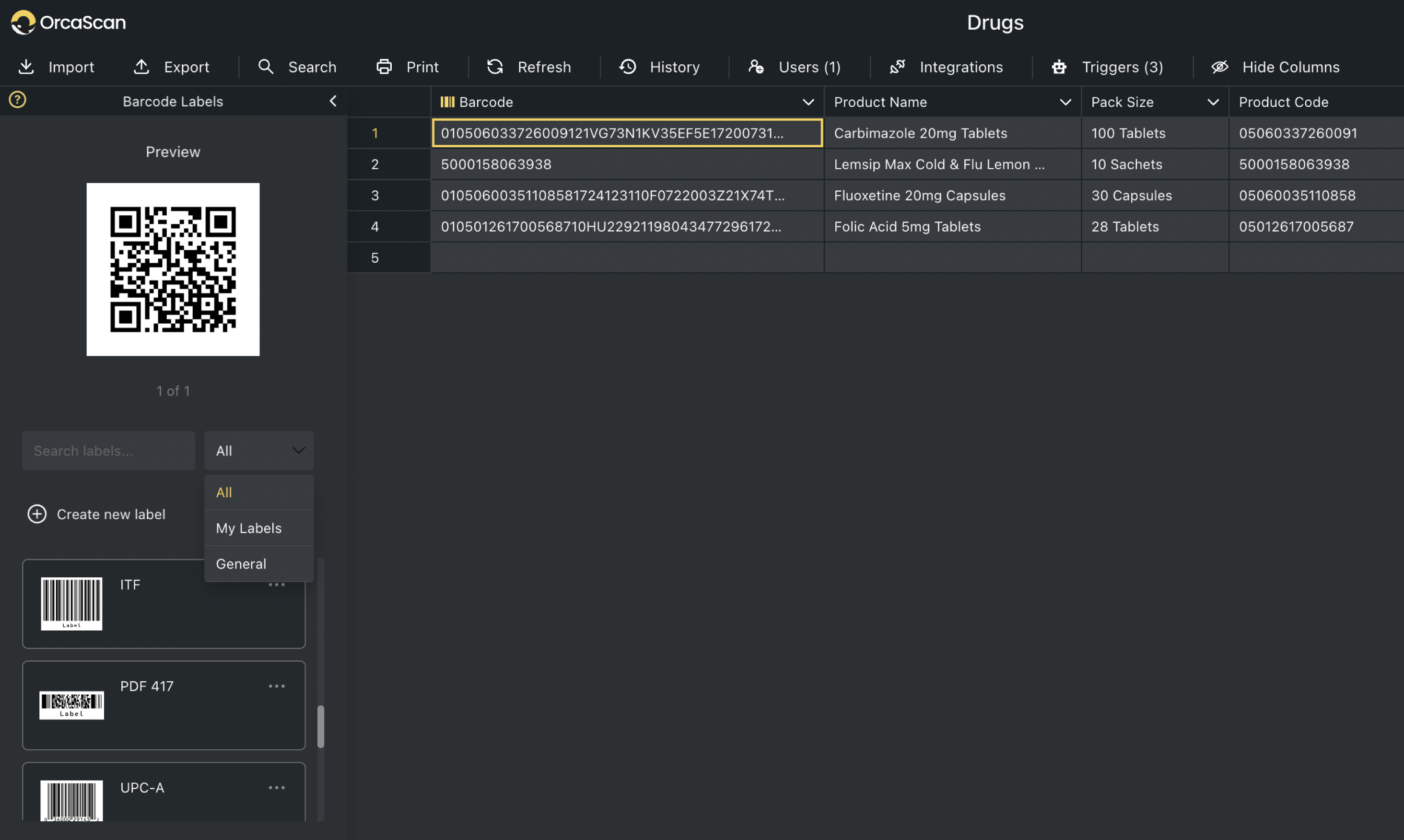Open Triggers (3) label

click(x=1123, y=67)
